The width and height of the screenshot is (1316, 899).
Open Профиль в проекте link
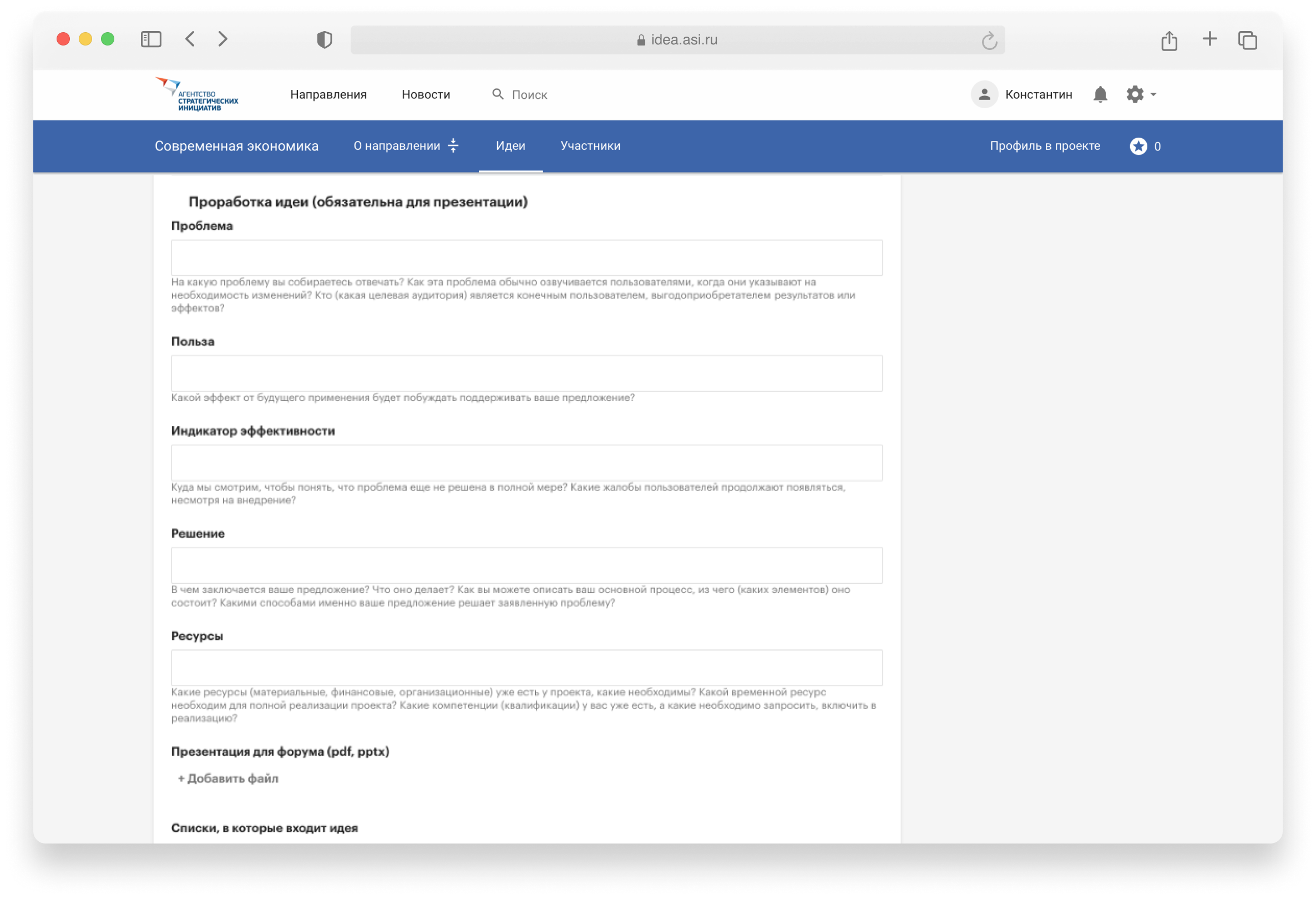click(x=1045, y=146)
